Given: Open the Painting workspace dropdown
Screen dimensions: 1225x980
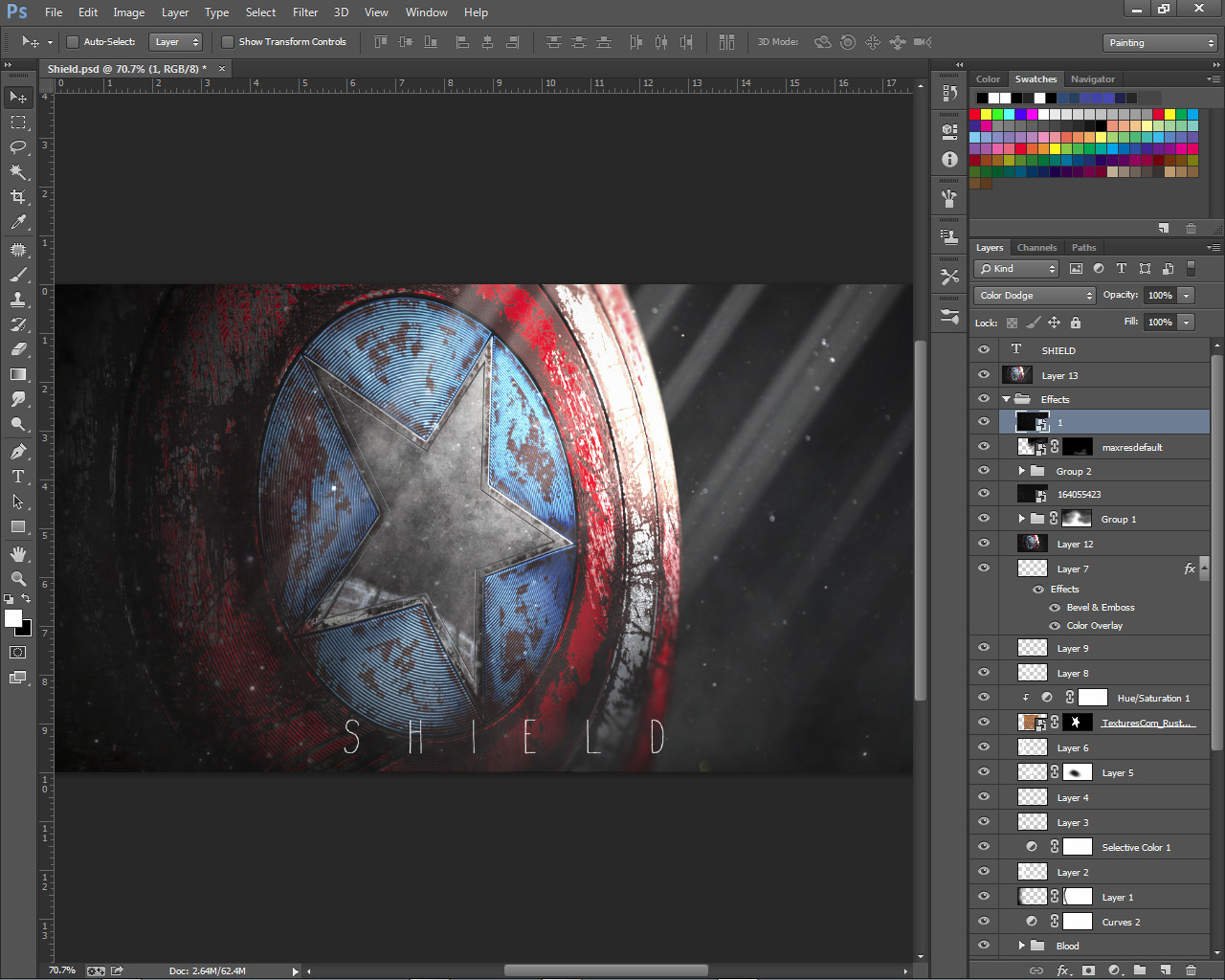Looking at the screenshot, I should (x=1161, y=43).
